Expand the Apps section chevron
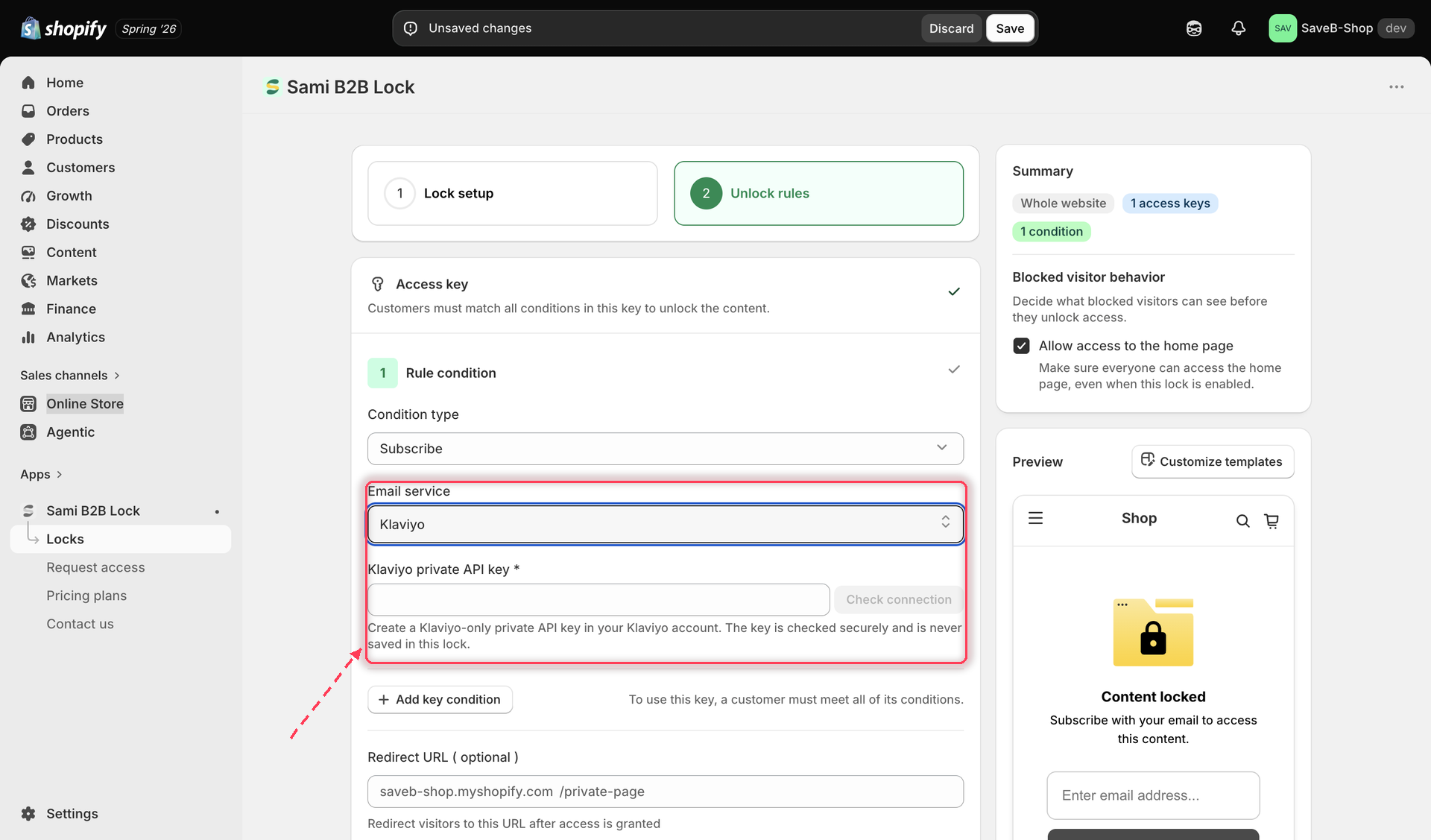This screenshot has height=840, width=1431. pyautogui.click(x=59, y=475)
